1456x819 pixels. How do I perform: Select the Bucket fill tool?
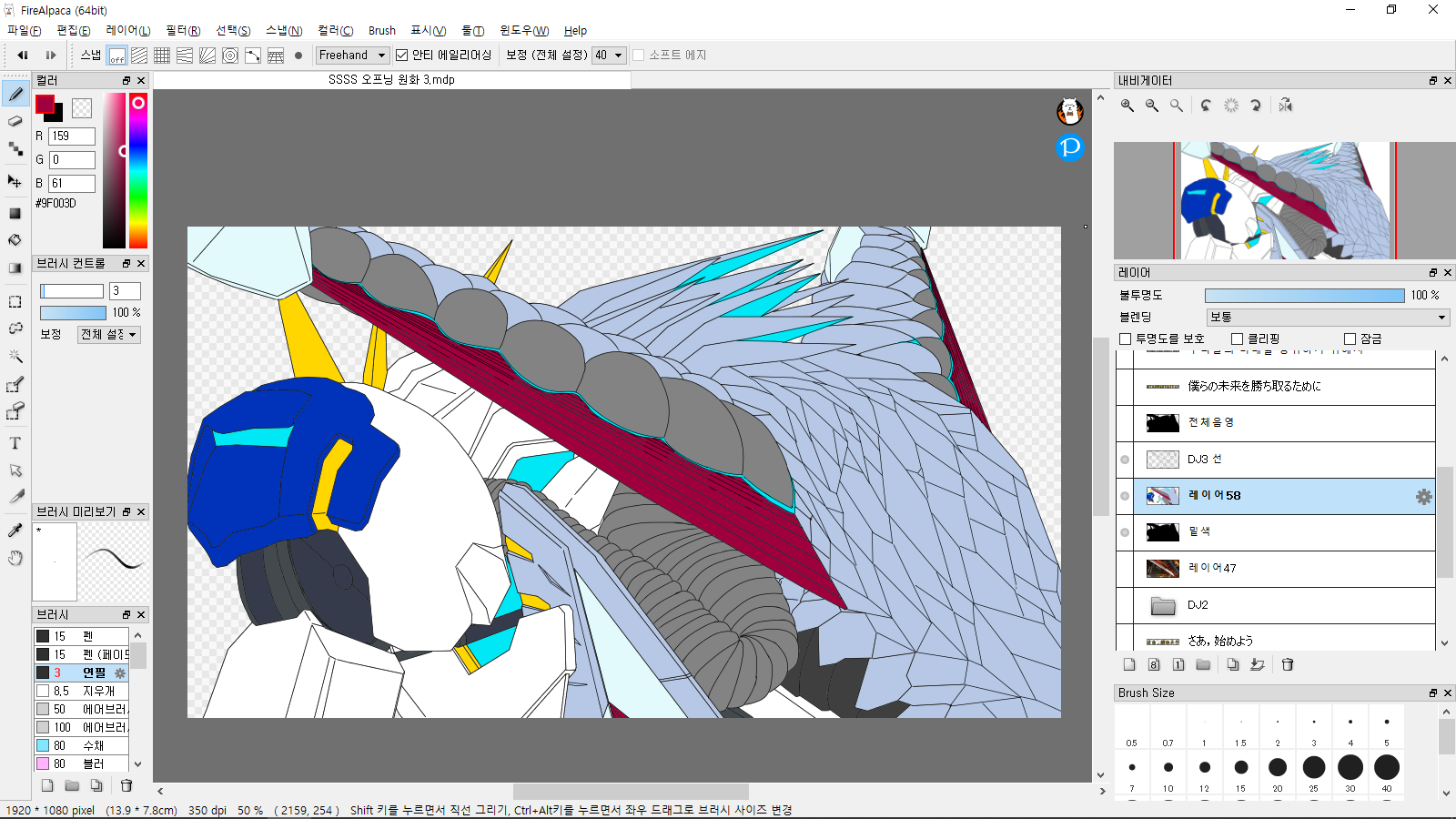[x=15, y=240]
